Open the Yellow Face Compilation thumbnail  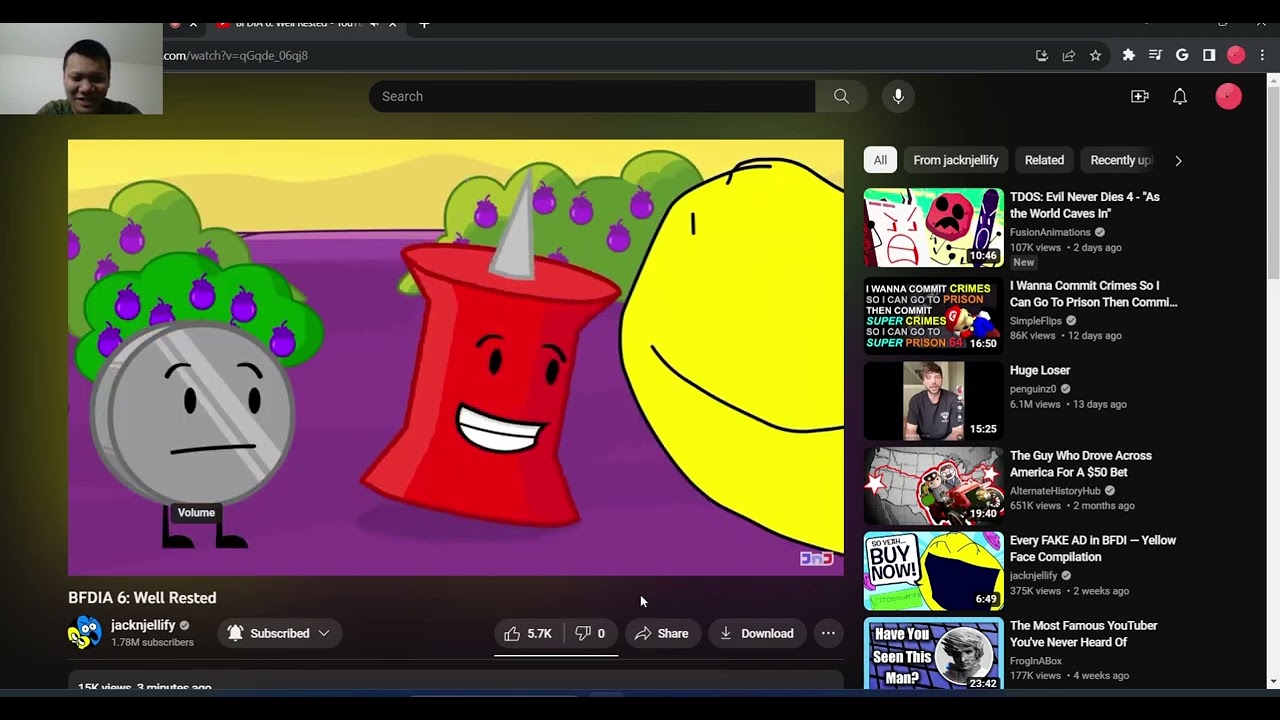933,571
